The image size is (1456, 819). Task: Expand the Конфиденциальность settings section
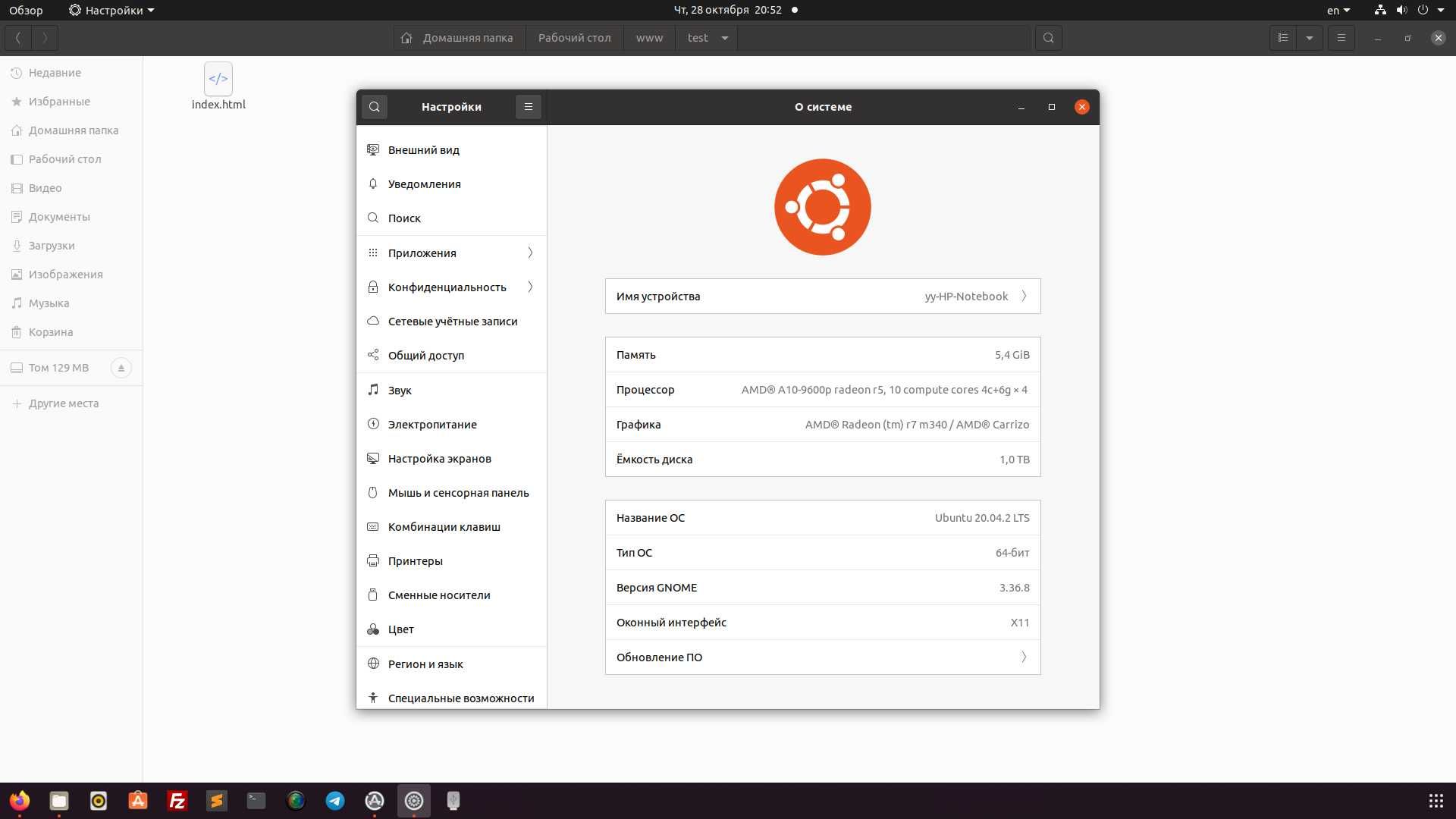point(451,287)
